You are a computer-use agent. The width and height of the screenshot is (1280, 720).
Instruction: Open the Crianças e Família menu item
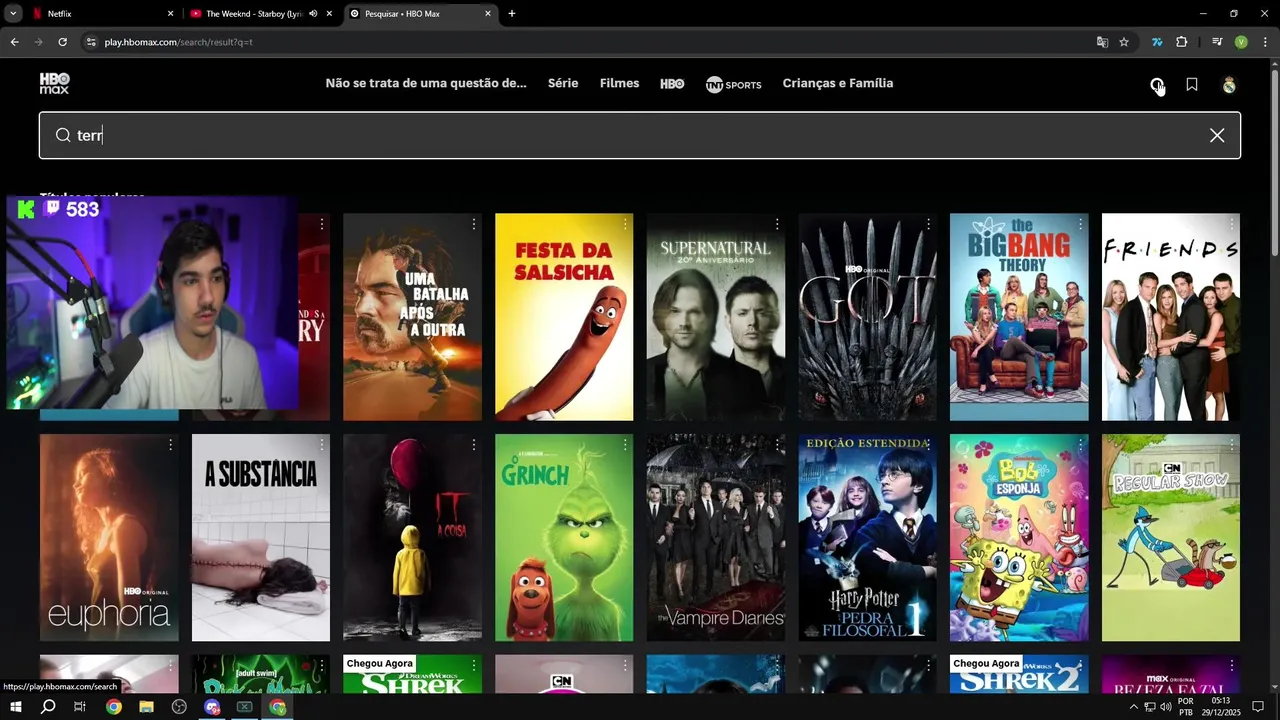(838, 83)
